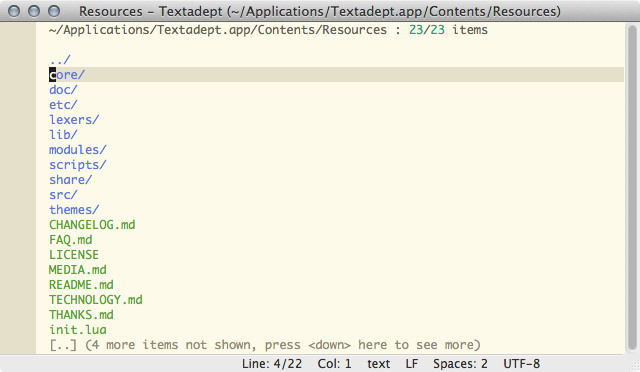
Task: Open the modules/ folder
Action: [78, 150]
